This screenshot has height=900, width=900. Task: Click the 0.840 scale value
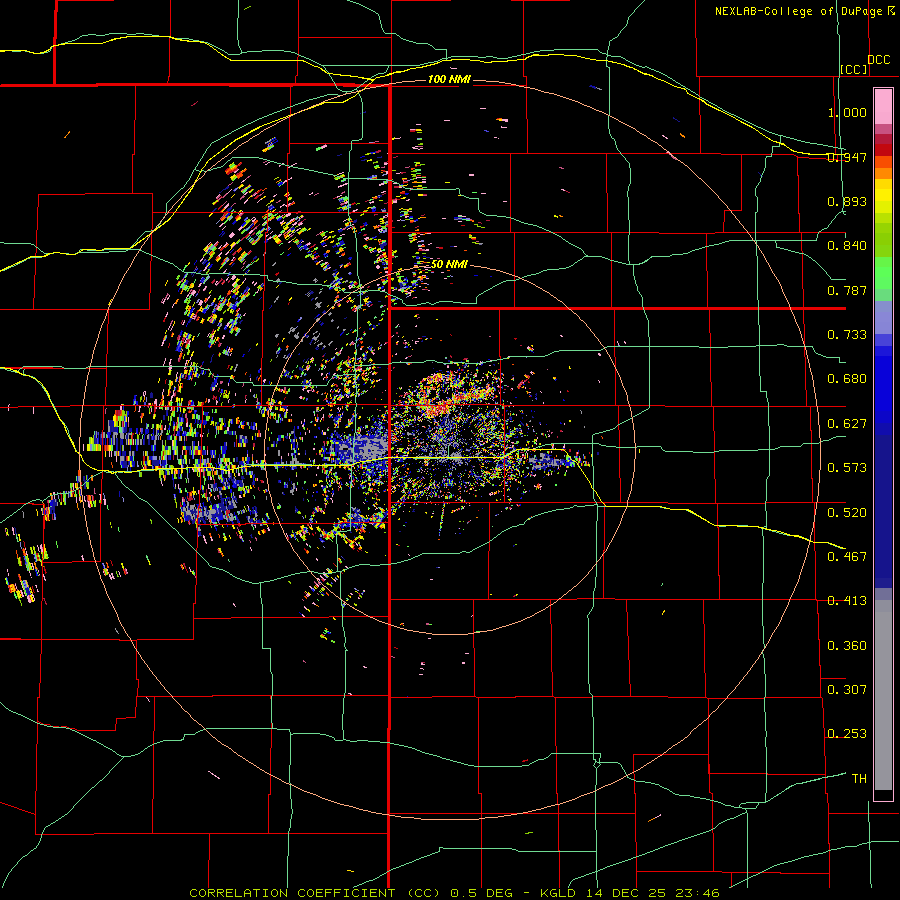coord(847,246)
